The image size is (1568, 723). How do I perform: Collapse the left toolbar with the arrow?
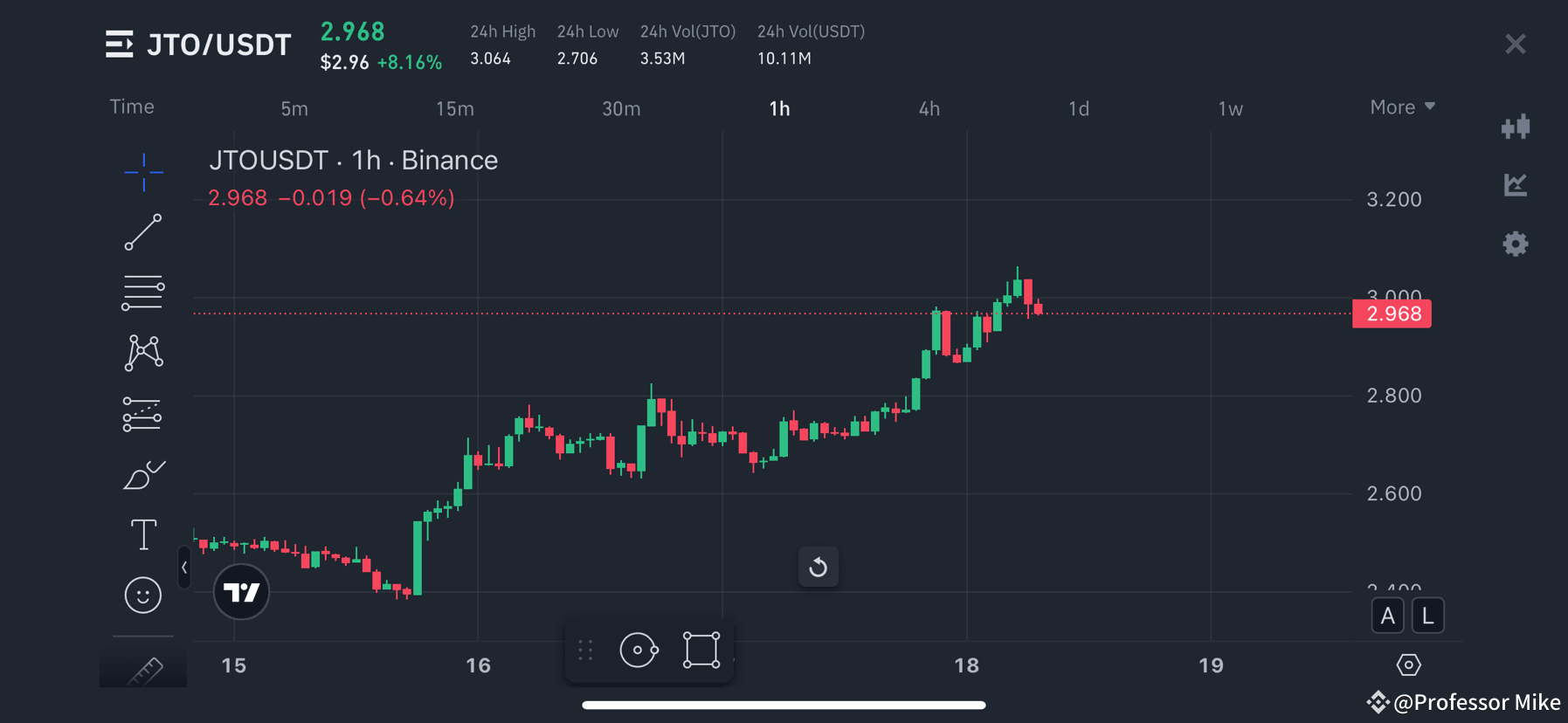[x=184, y=568]
